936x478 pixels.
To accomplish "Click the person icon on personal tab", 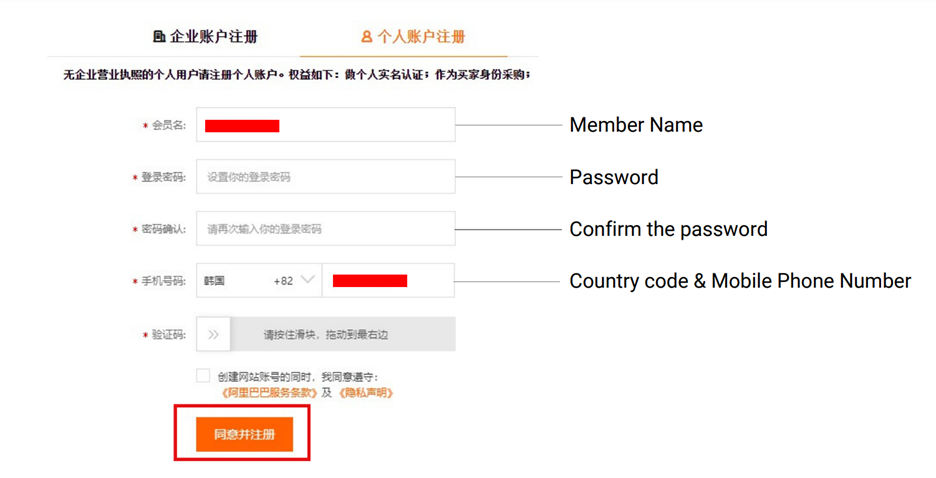I will coord(366,37).
